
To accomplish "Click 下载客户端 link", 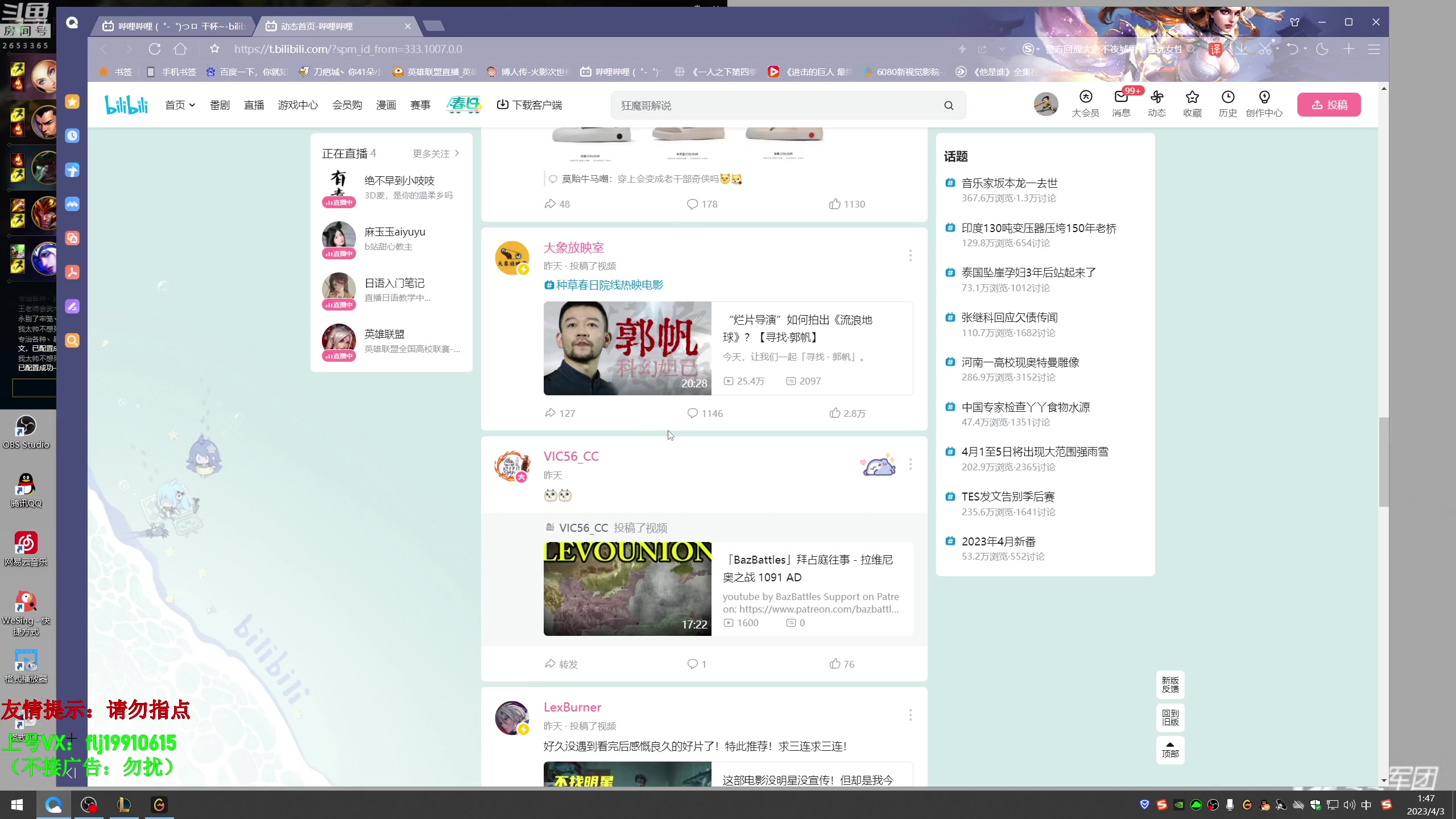I will point(530,105).
